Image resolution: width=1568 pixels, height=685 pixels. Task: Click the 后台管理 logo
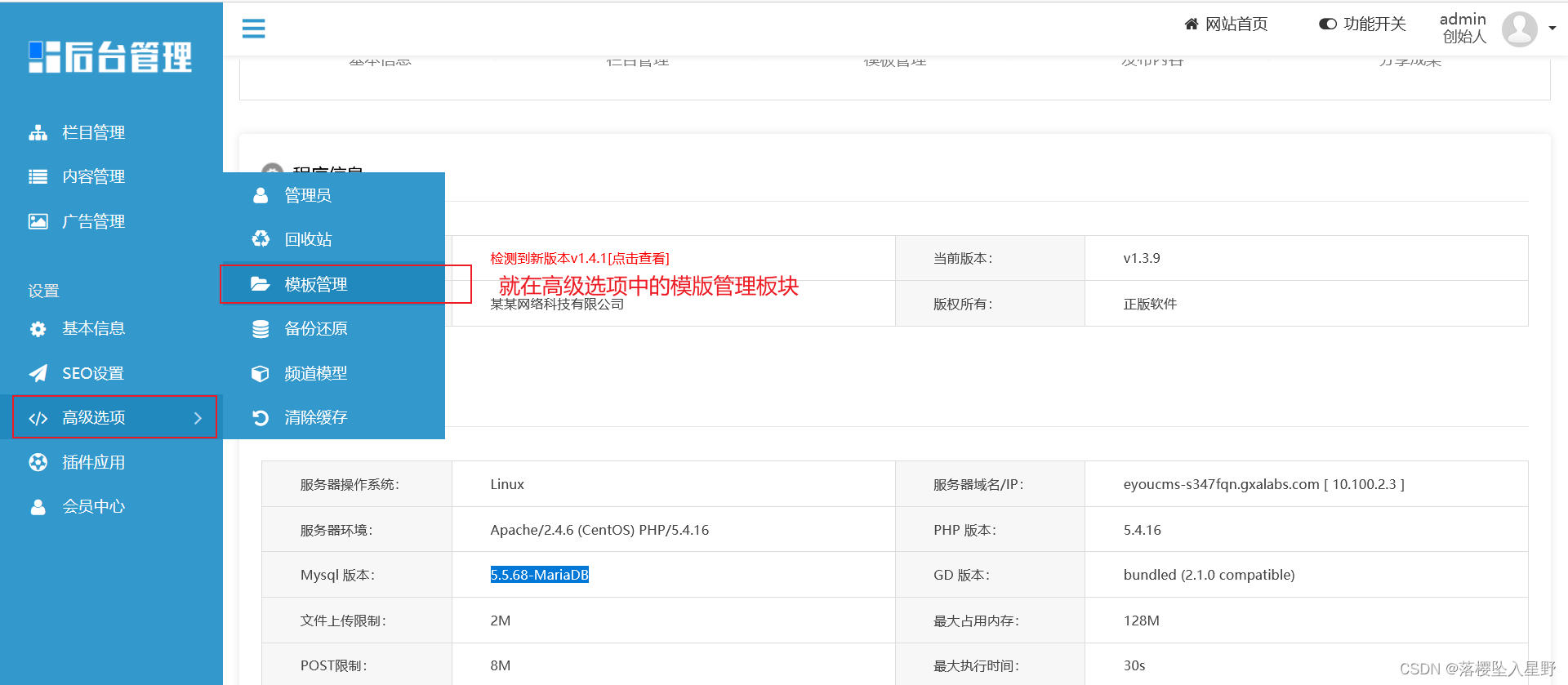[x=110, y=57]
